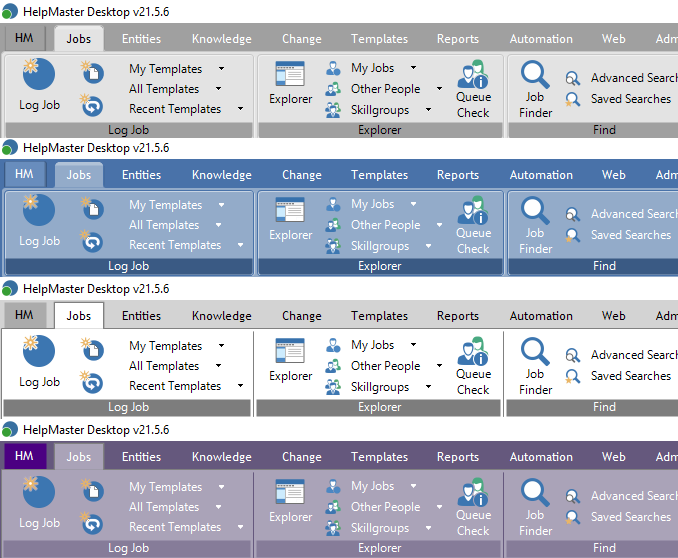
Task: Click Advanced Search icon in white ribbon
Action: click(572, 356)
